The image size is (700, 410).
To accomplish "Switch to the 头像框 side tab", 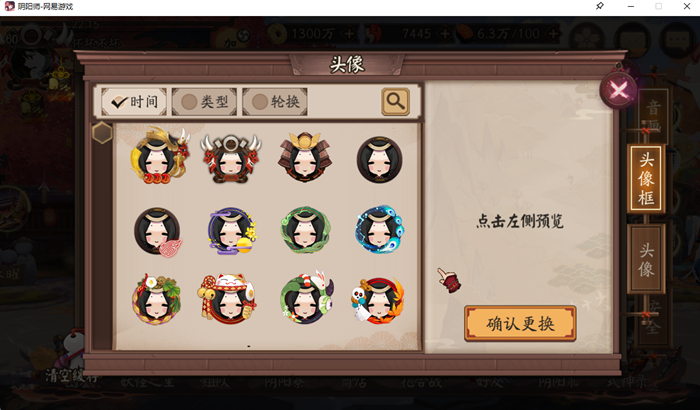I will (x=646, y=179).
